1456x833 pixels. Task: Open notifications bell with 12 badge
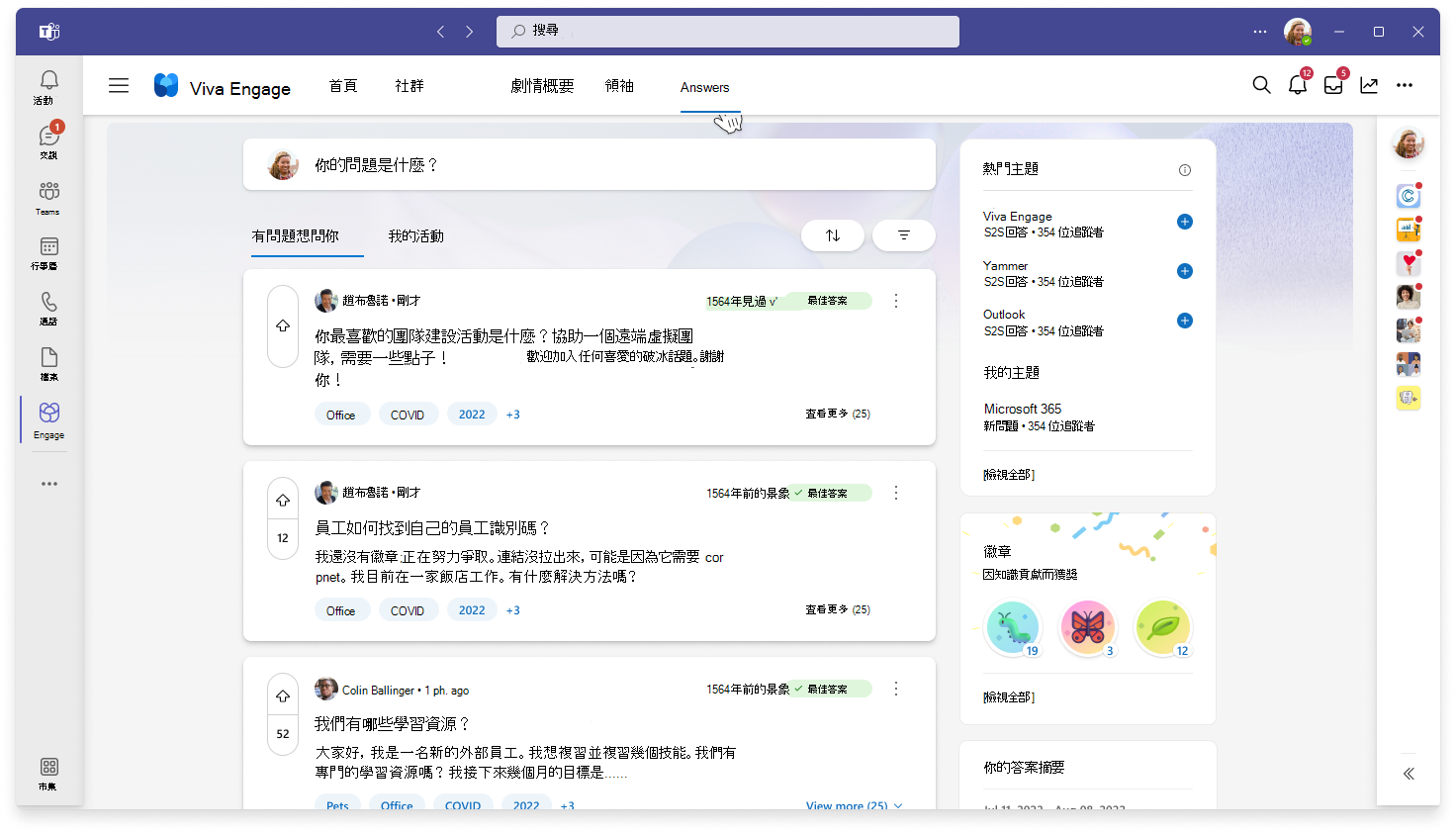tap(1298, 85)
